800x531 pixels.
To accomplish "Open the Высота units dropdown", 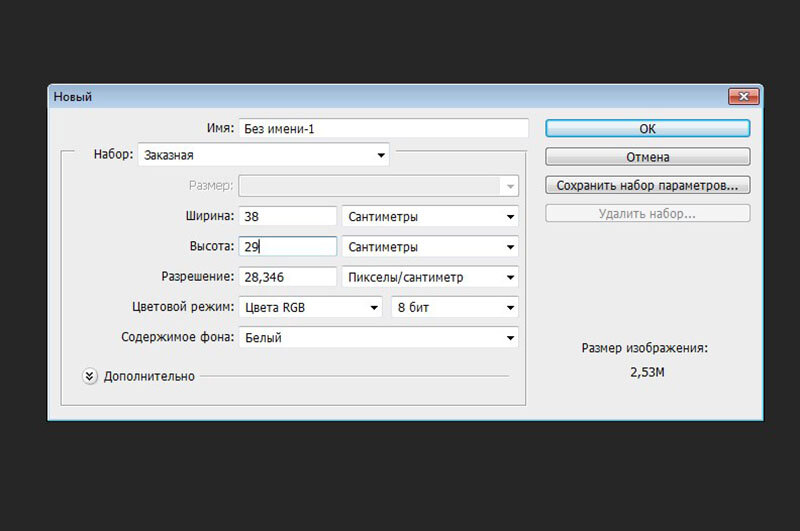I will click(x=430, y=246).
